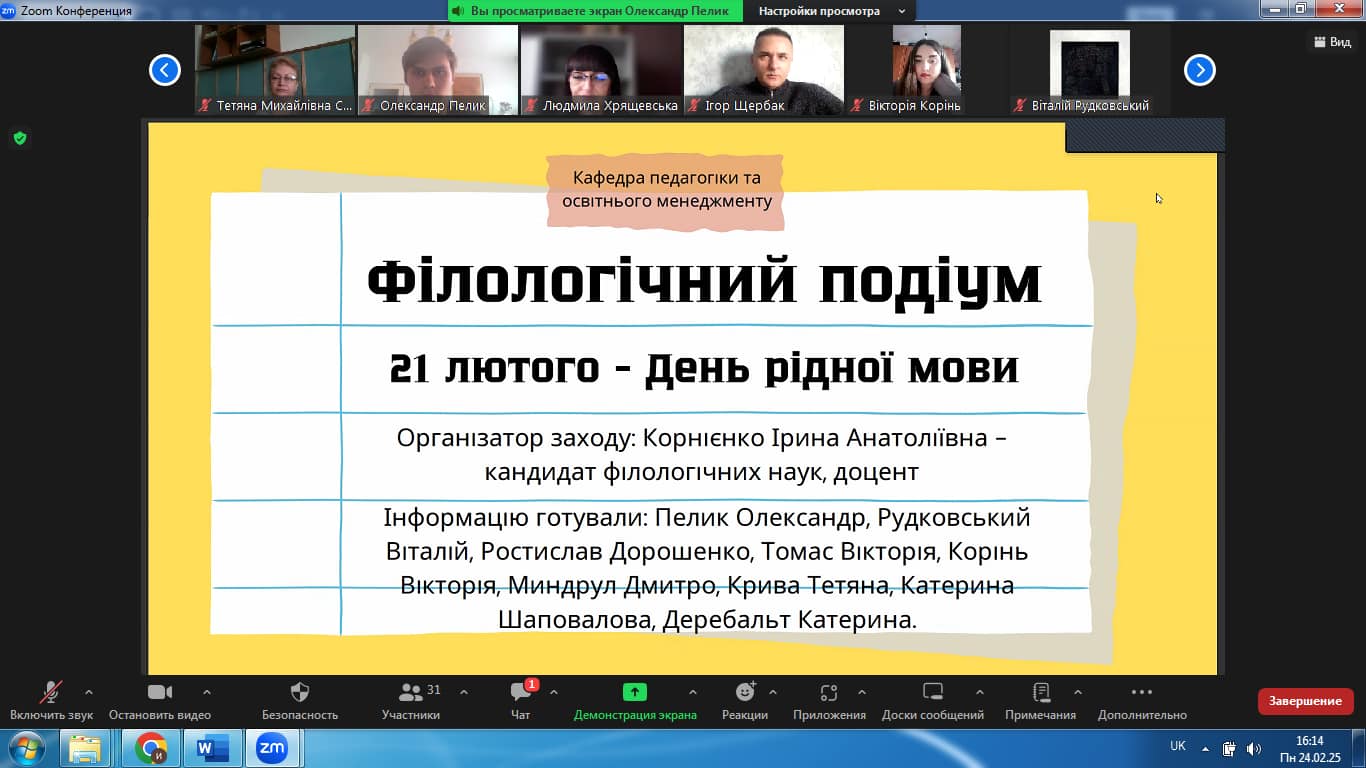Show previous participants with the left arrow
This screenshot has height=768, width=1366.
click(165, 70)
